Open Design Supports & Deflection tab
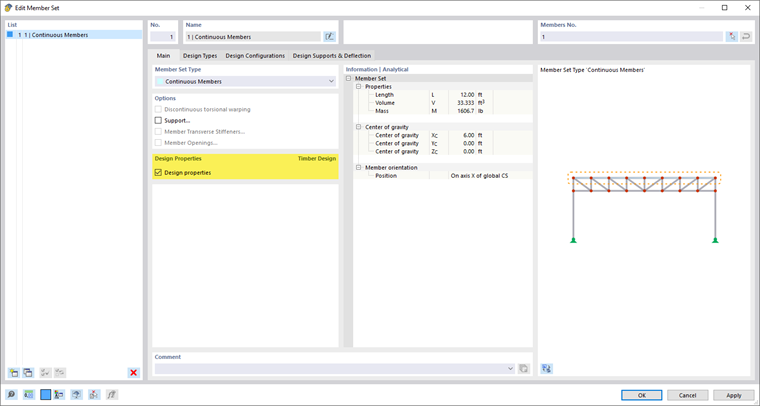This screenshot has height=406, width=760. [332, 56]
